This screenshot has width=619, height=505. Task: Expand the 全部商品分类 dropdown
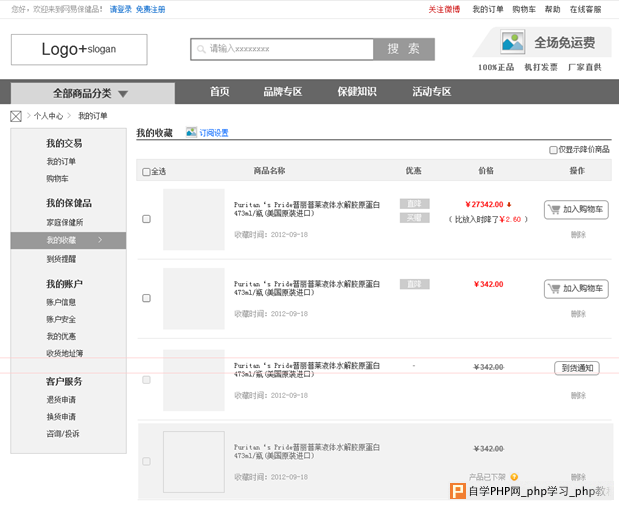92,93
